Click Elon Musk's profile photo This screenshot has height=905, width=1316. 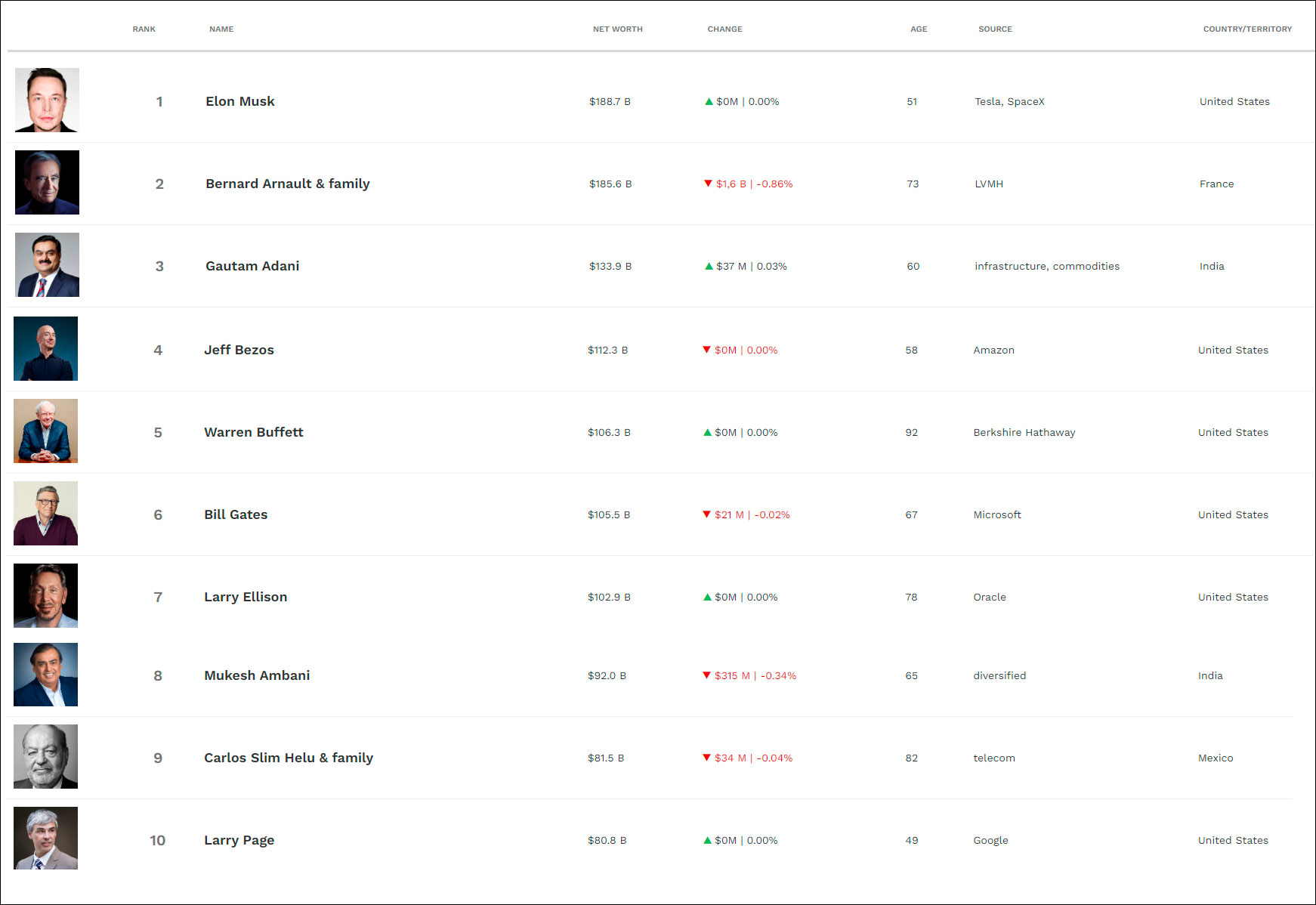point(47,100)
